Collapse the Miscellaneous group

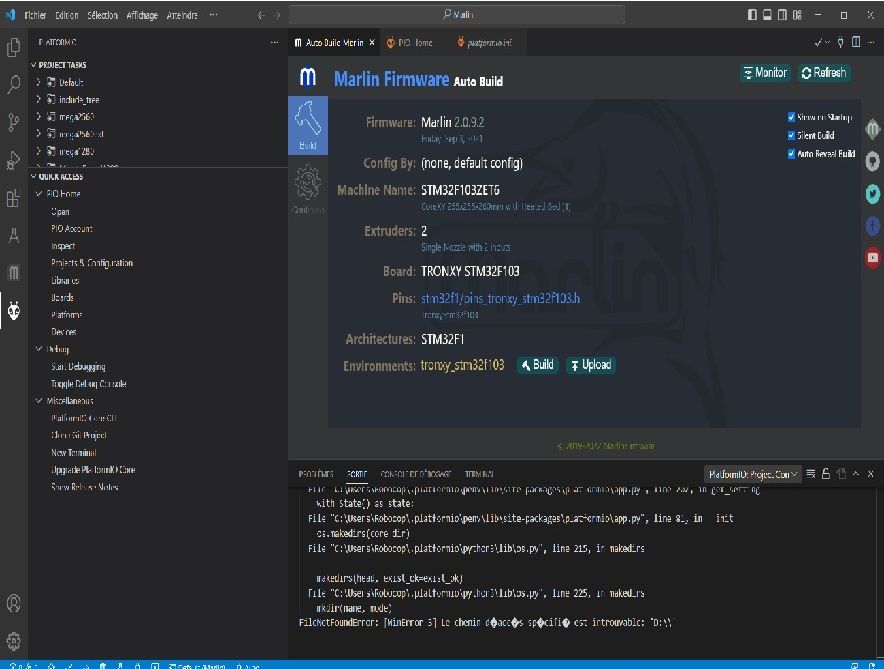coord(39,401)
